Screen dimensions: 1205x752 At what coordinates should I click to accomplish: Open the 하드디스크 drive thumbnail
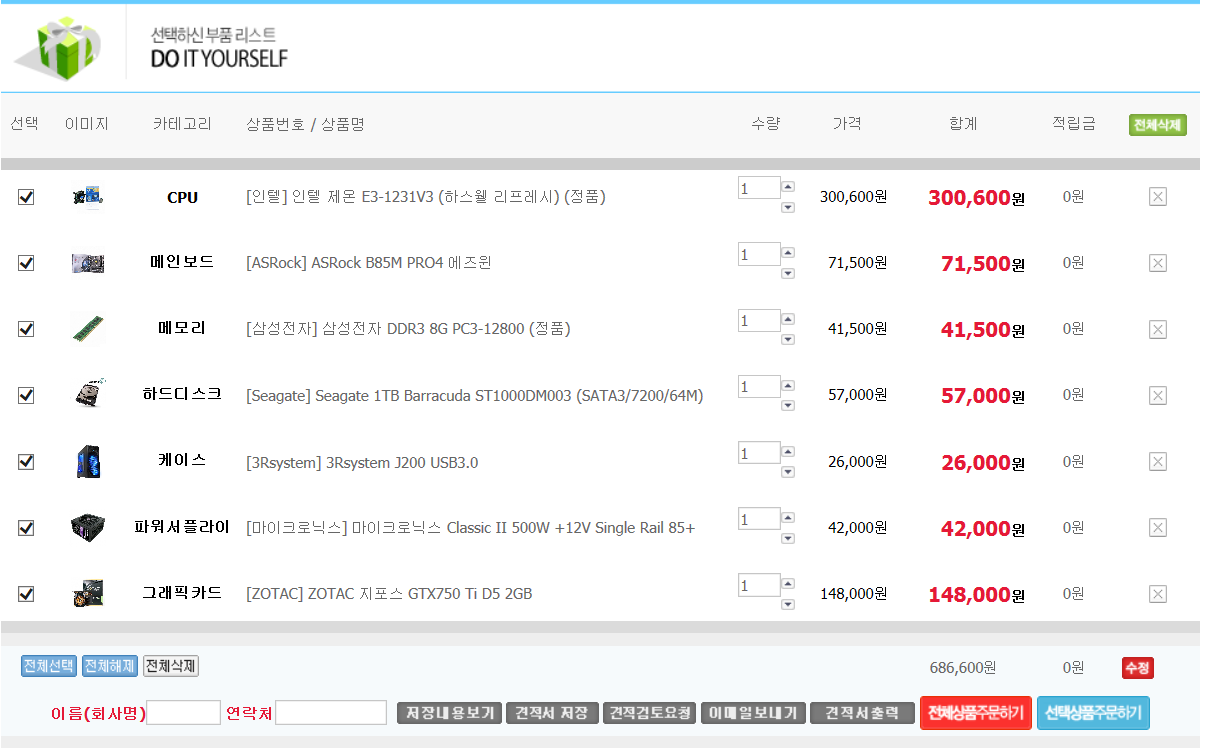pyautogui.click(x=88, y=394)
